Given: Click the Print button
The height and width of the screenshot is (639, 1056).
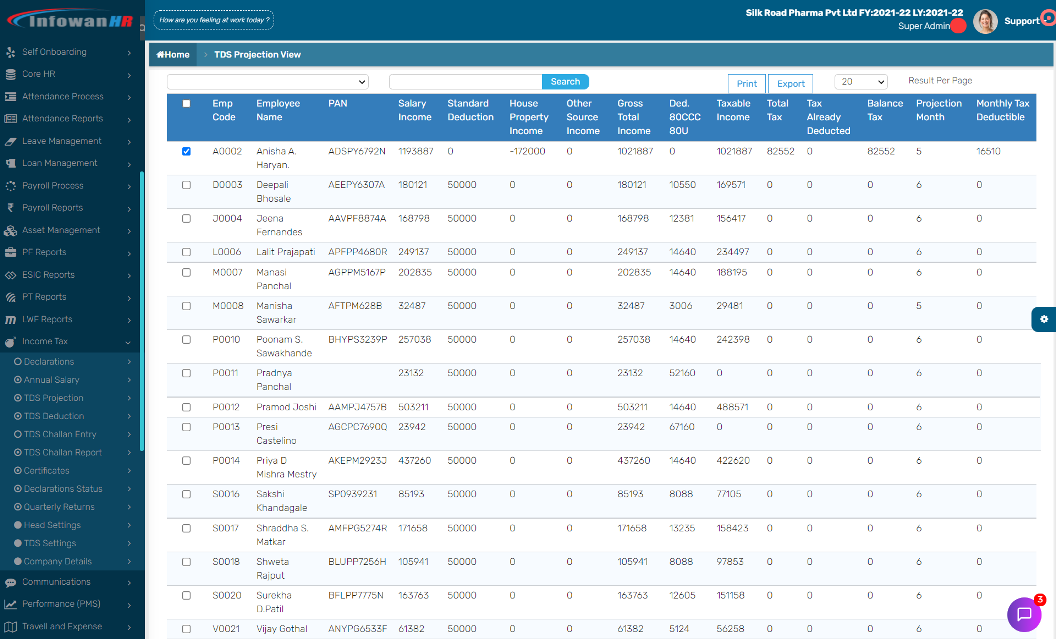Looking at the screenshot, I should 747,84.
